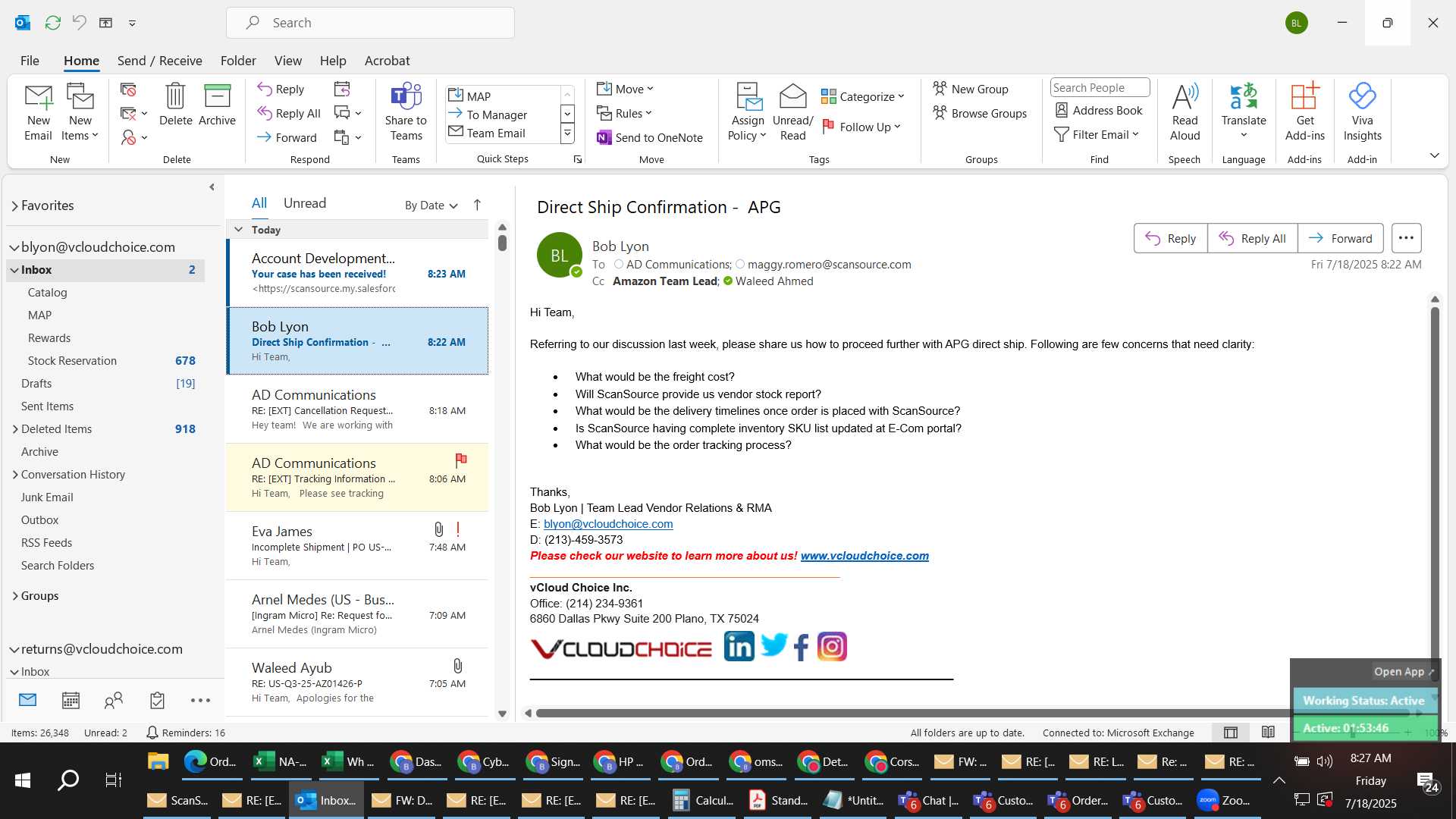Expand the Favorites folder group
Image resolution: width=1456 pixels, height=819 pixels.
(x=14, y=206)
